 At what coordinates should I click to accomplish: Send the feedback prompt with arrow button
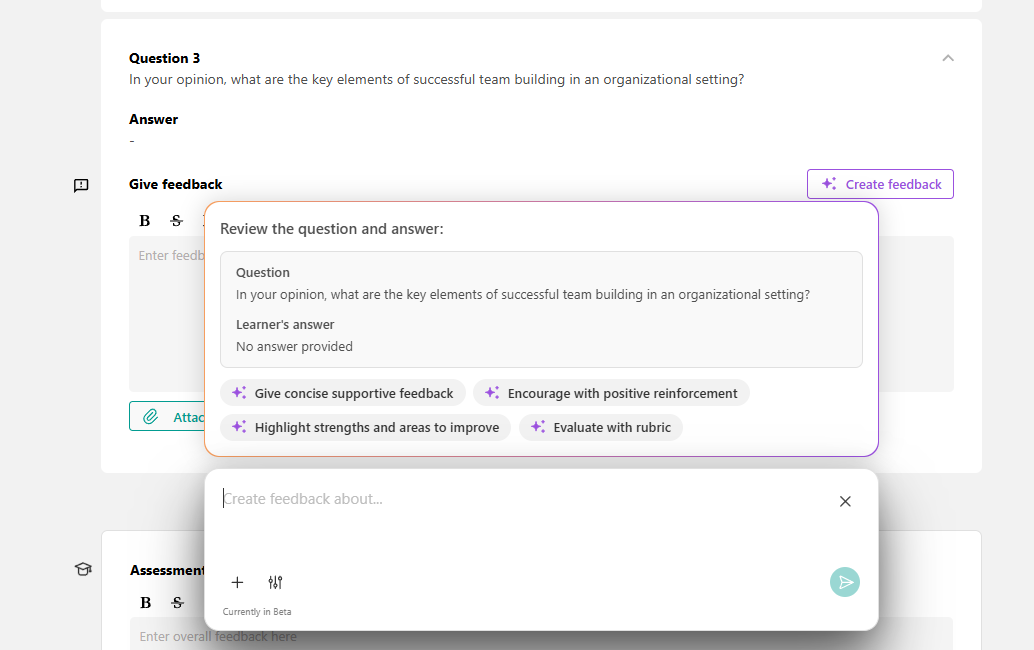[x=845, y=582]
